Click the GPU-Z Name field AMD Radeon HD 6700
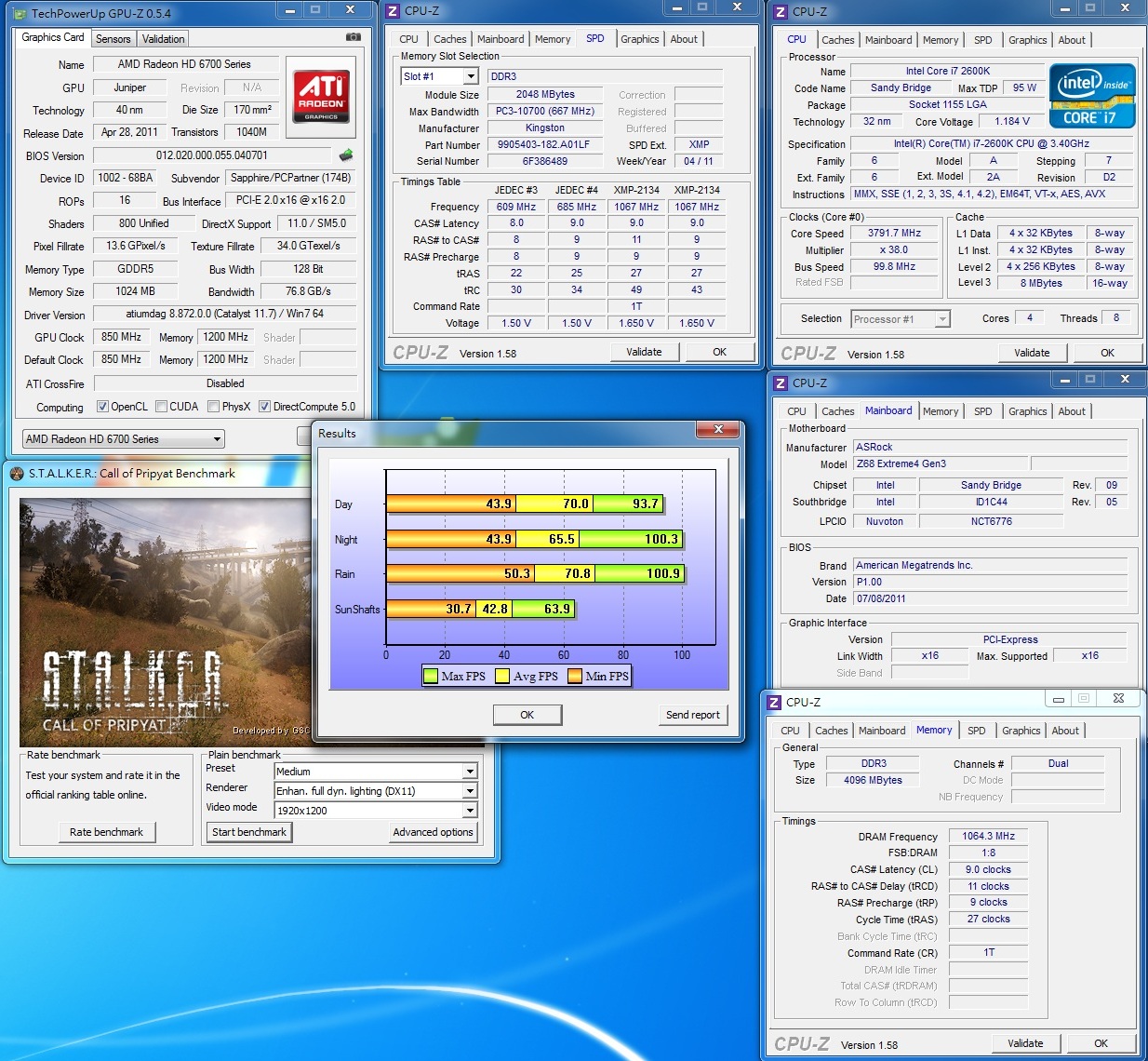Viewport: 1148px width, 1061px height. pos(184,64)
